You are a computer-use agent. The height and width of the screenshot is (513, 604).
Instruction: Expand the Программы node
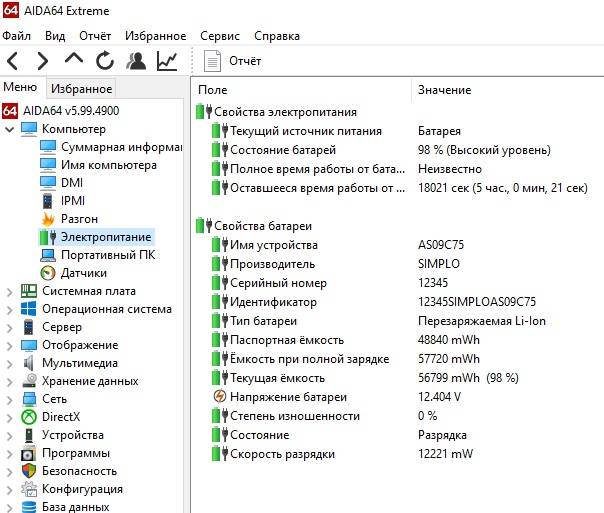pyautogui.click(x=10, y=454)
